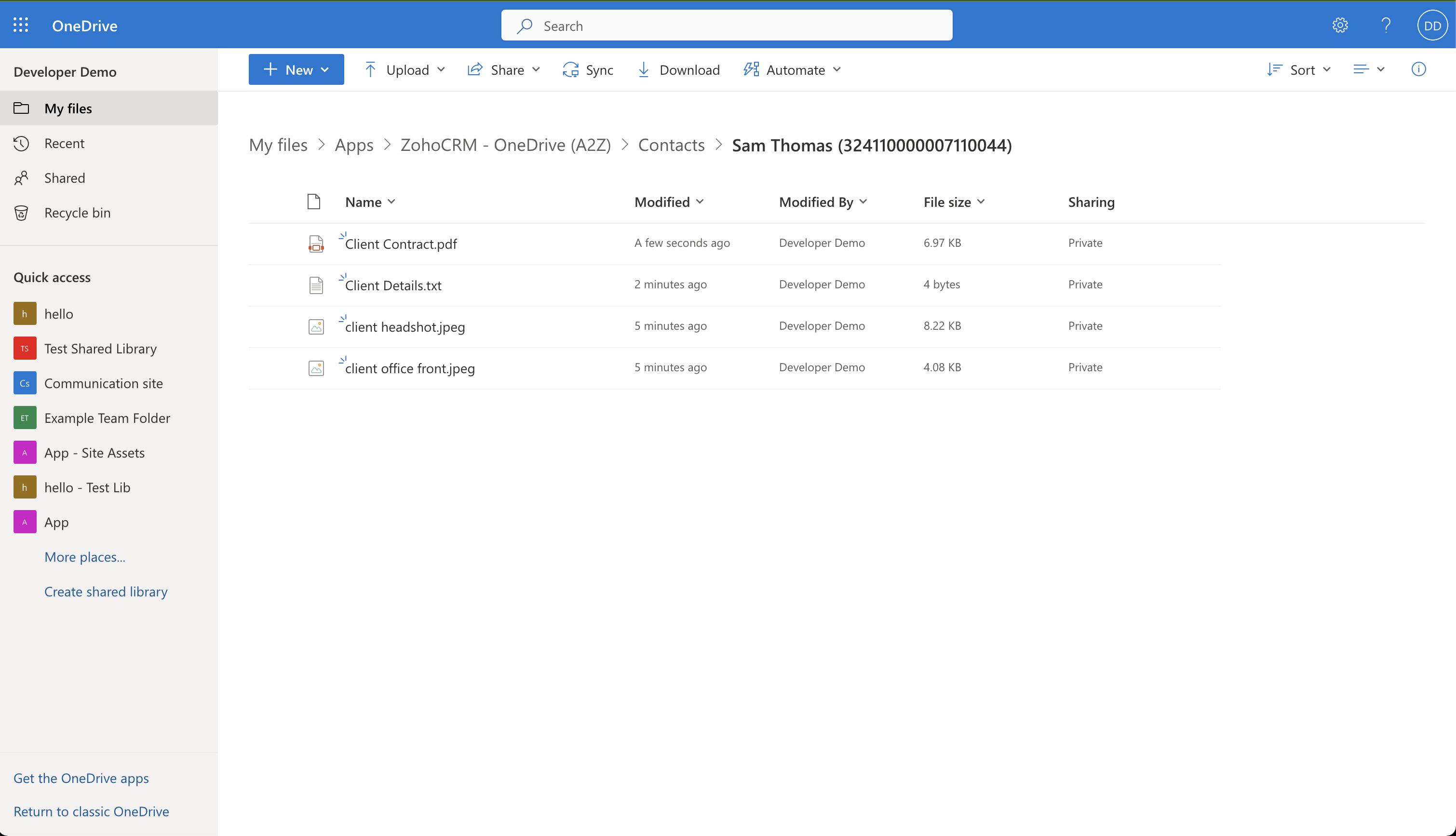This screenshot has width=1456, height=836.
Task: Click the App - Site Assets tile icon
Action: [x=25, y=452]
